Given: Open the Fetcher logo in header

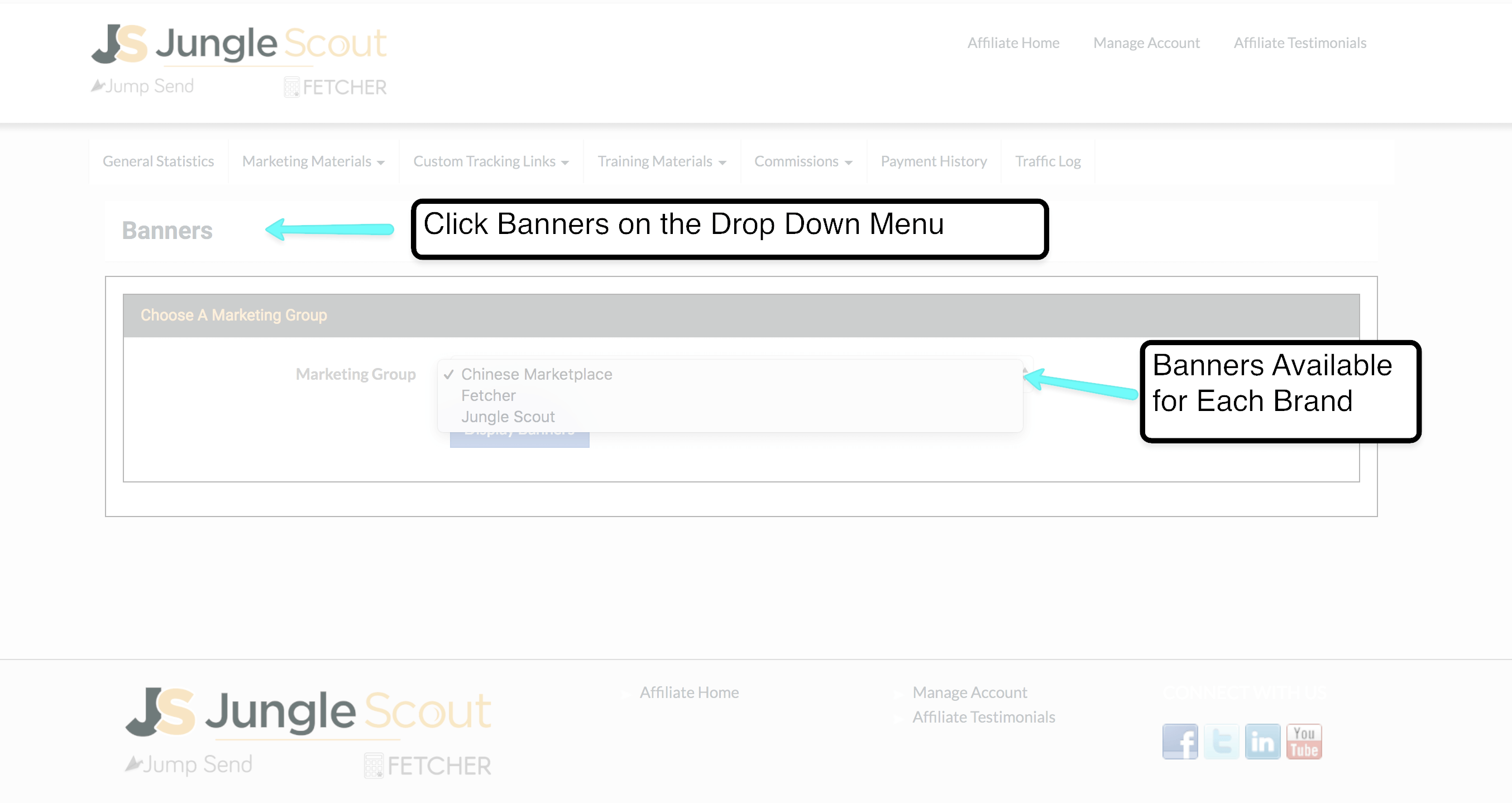Looking at the screenshot, I should pos(335,88).
